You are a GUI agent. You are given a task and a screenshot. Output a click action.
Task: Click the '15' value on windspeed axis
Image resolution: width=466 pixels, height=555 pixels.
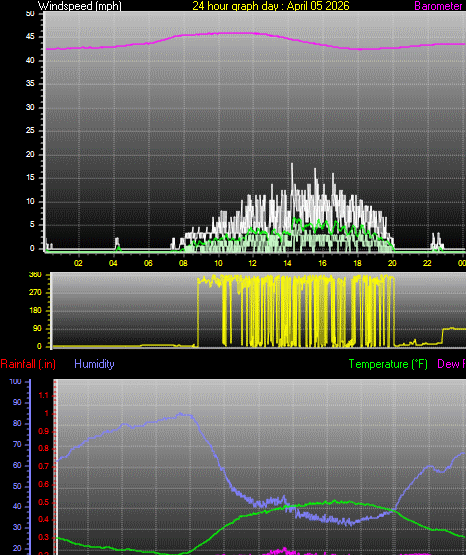pos(30,178)
